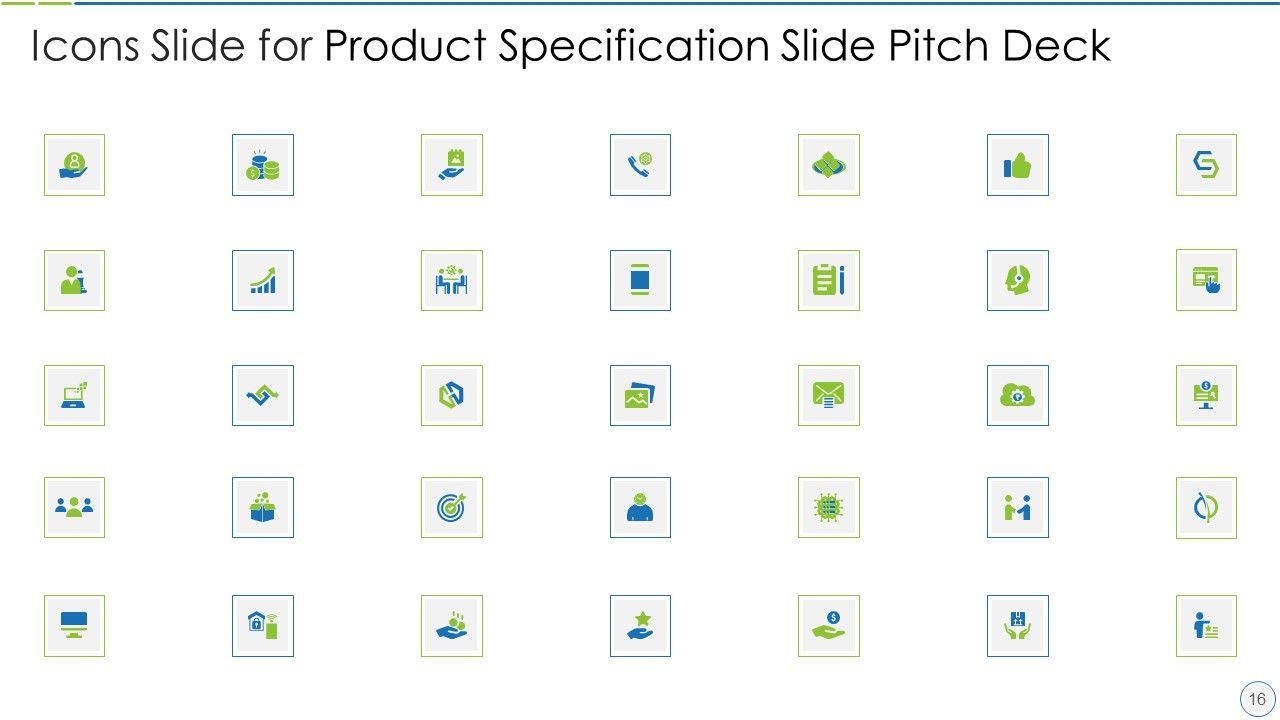The image size is (1280, 720).
Task: Click the slide title text
Action: pyautogui.click(x=571, y=47)
